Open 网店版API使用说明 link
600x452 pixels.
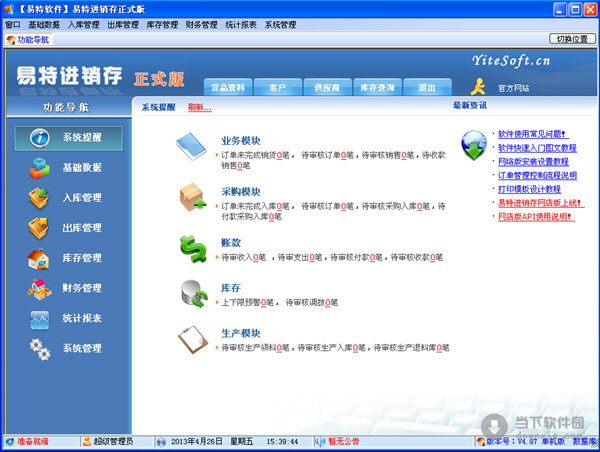pos(536,217)
